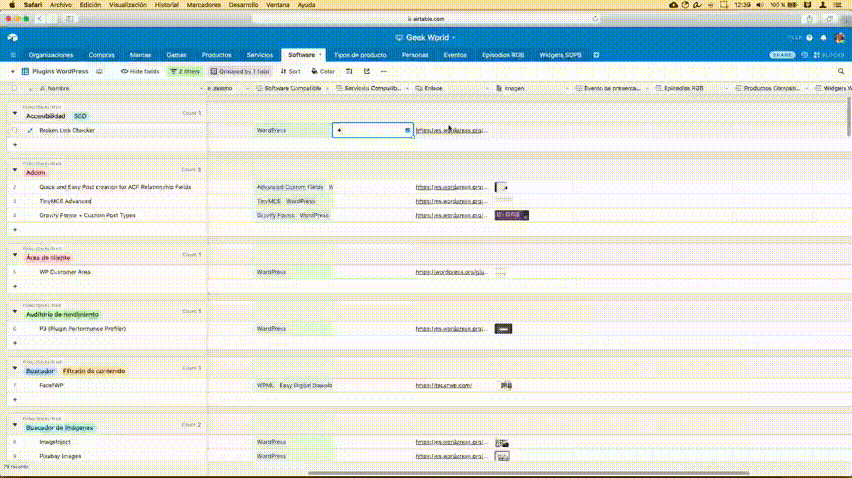Screen dimensions: 852x478
Task: Open the Color options
Action: pos(323,71)
